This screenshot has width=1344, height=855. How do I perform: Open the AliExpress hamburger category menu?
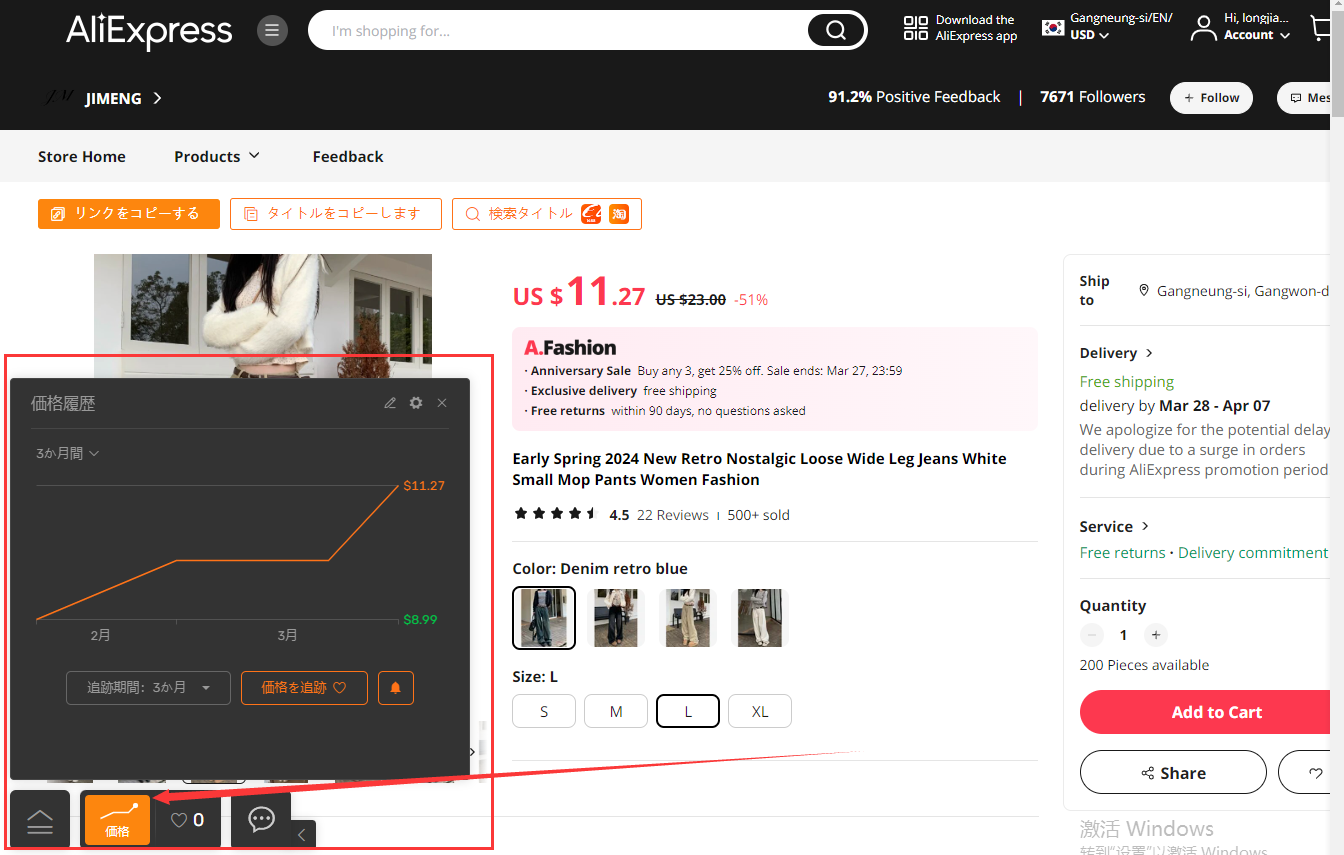272,31
